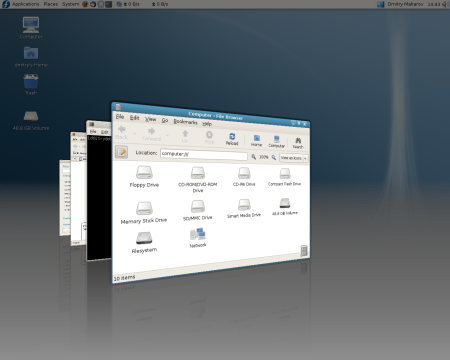This screenshot has width=450, height=360.
Task: Select the Network icon
Action: 198,238
